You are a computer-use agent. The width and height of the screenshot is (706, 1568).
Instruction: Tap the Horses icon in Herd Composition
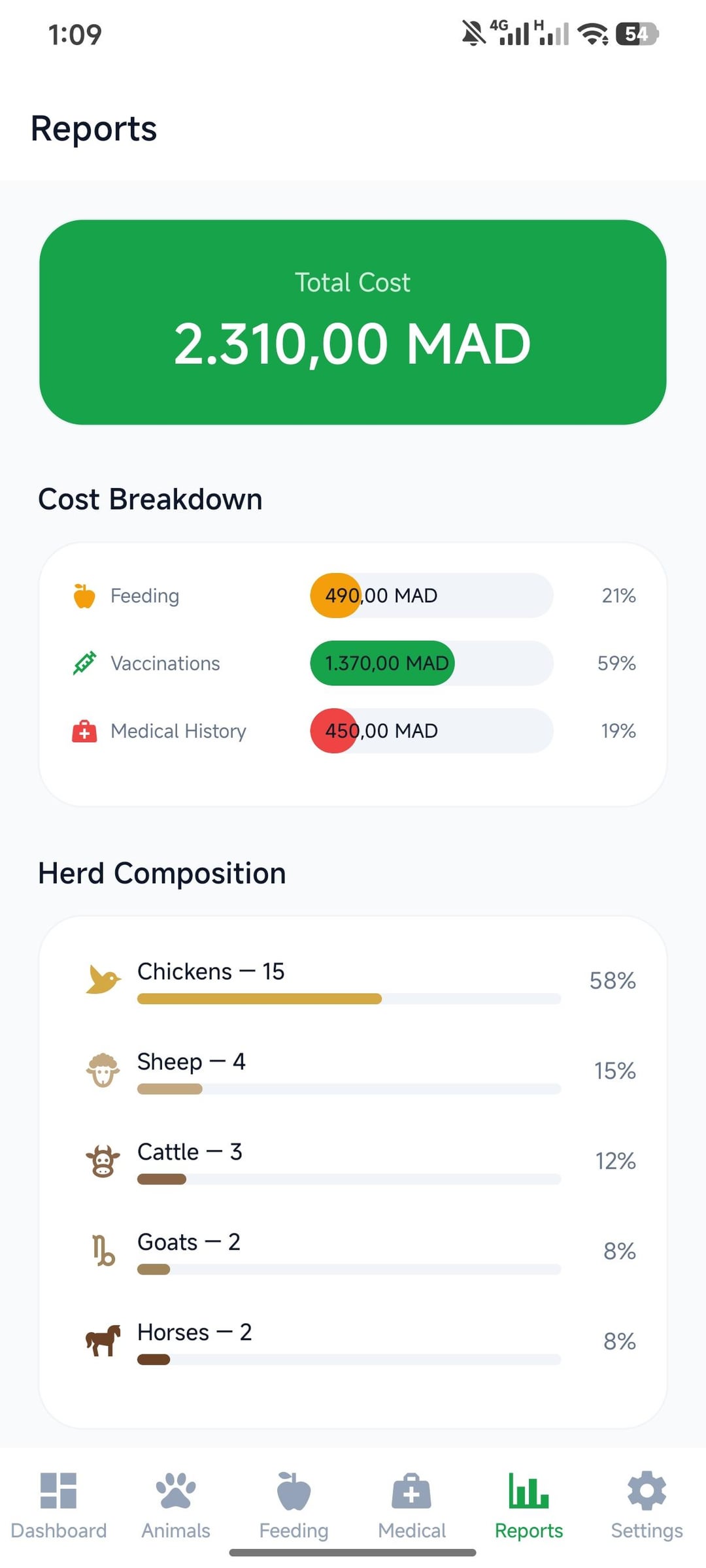click(x=103, y=1341)
